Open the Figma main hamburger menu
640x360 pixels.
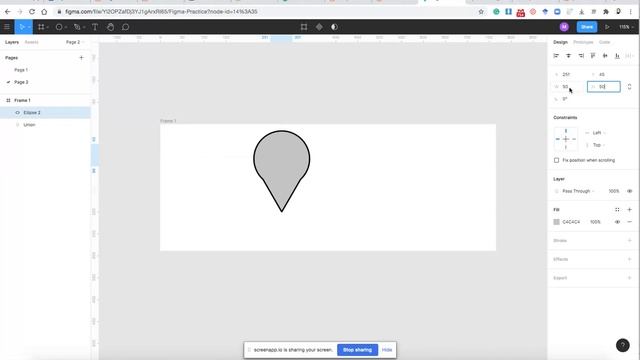point(7,27)
